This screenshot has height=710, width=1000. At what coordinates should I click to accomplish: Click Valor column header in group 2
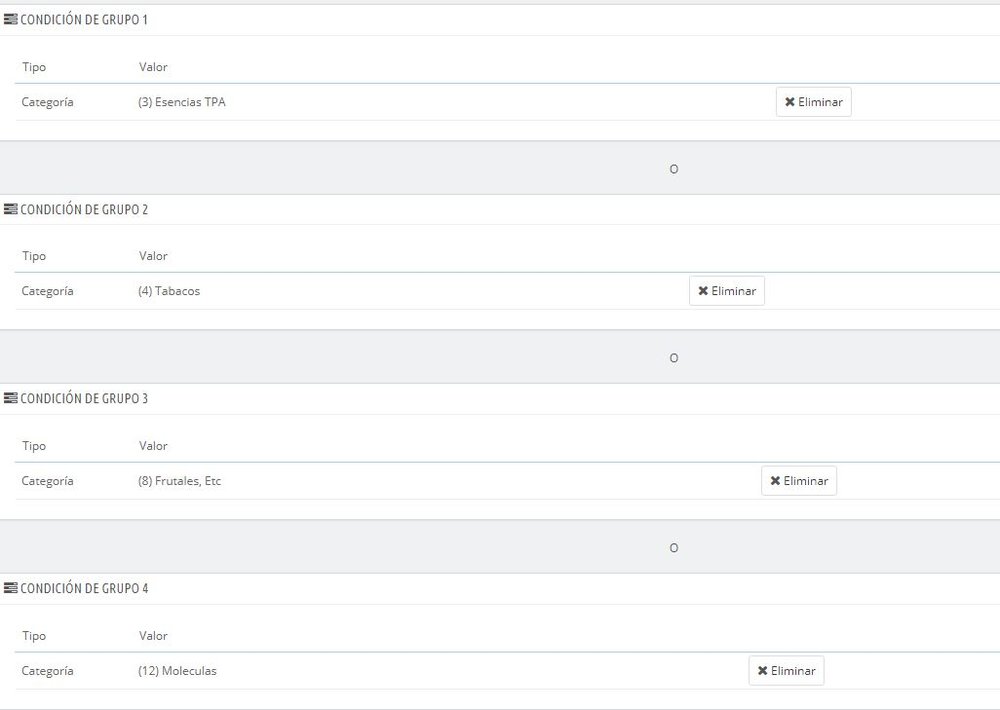point(153,256)
